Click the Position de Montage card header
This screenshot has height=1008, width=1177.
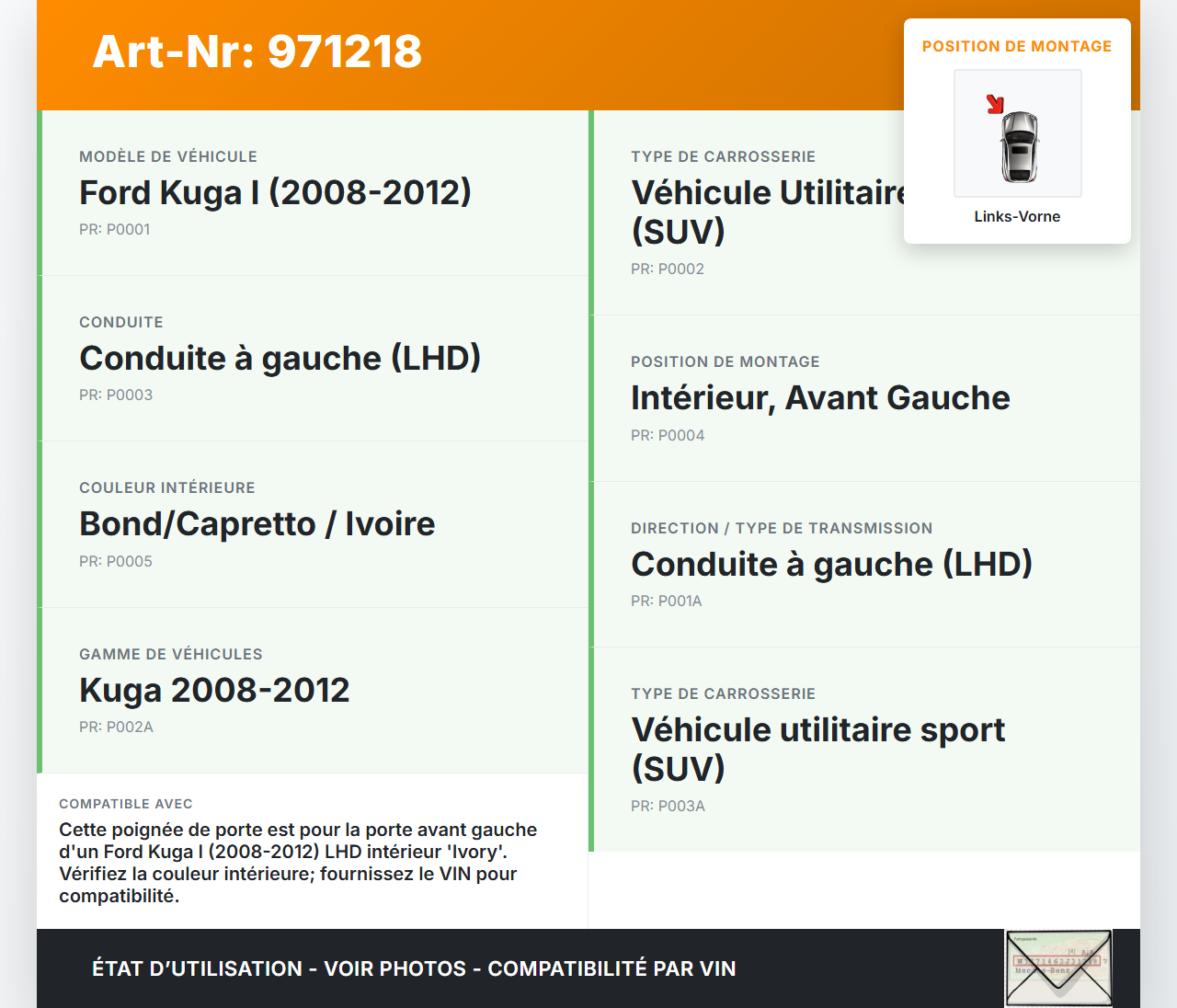click(x=1017, y=46)
